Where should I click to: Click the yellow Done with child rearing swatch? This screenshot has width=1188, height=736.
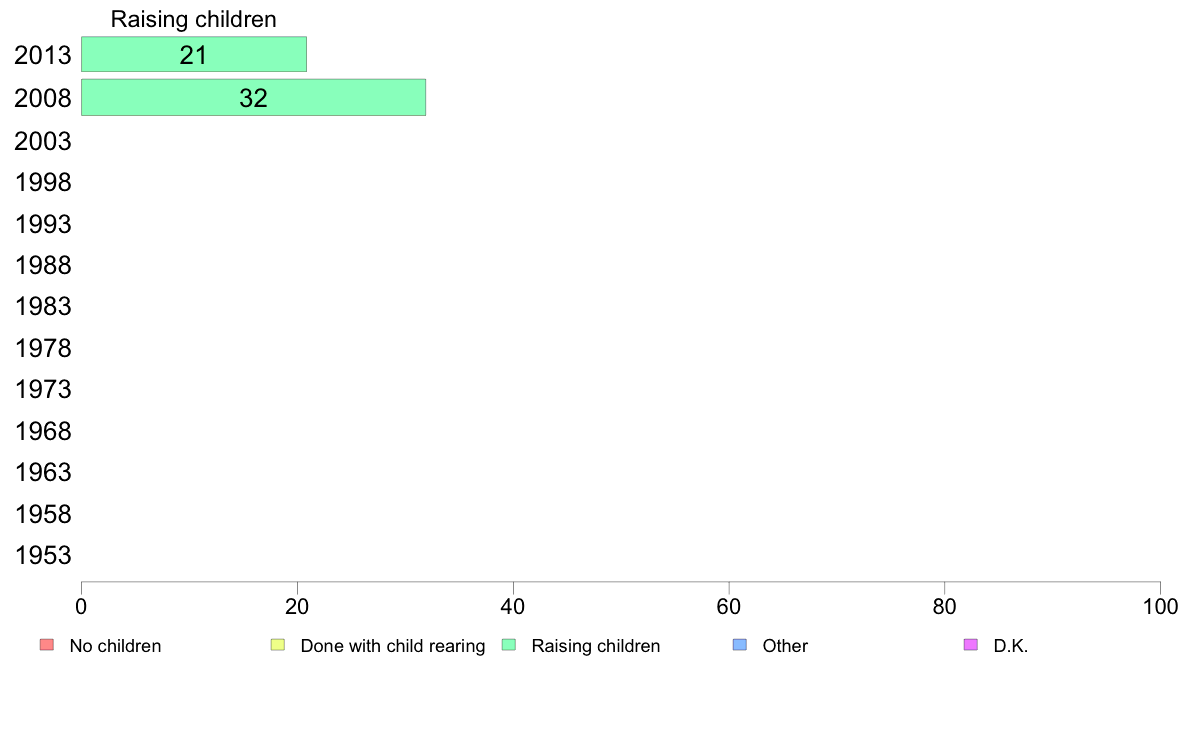click(278, 645)
